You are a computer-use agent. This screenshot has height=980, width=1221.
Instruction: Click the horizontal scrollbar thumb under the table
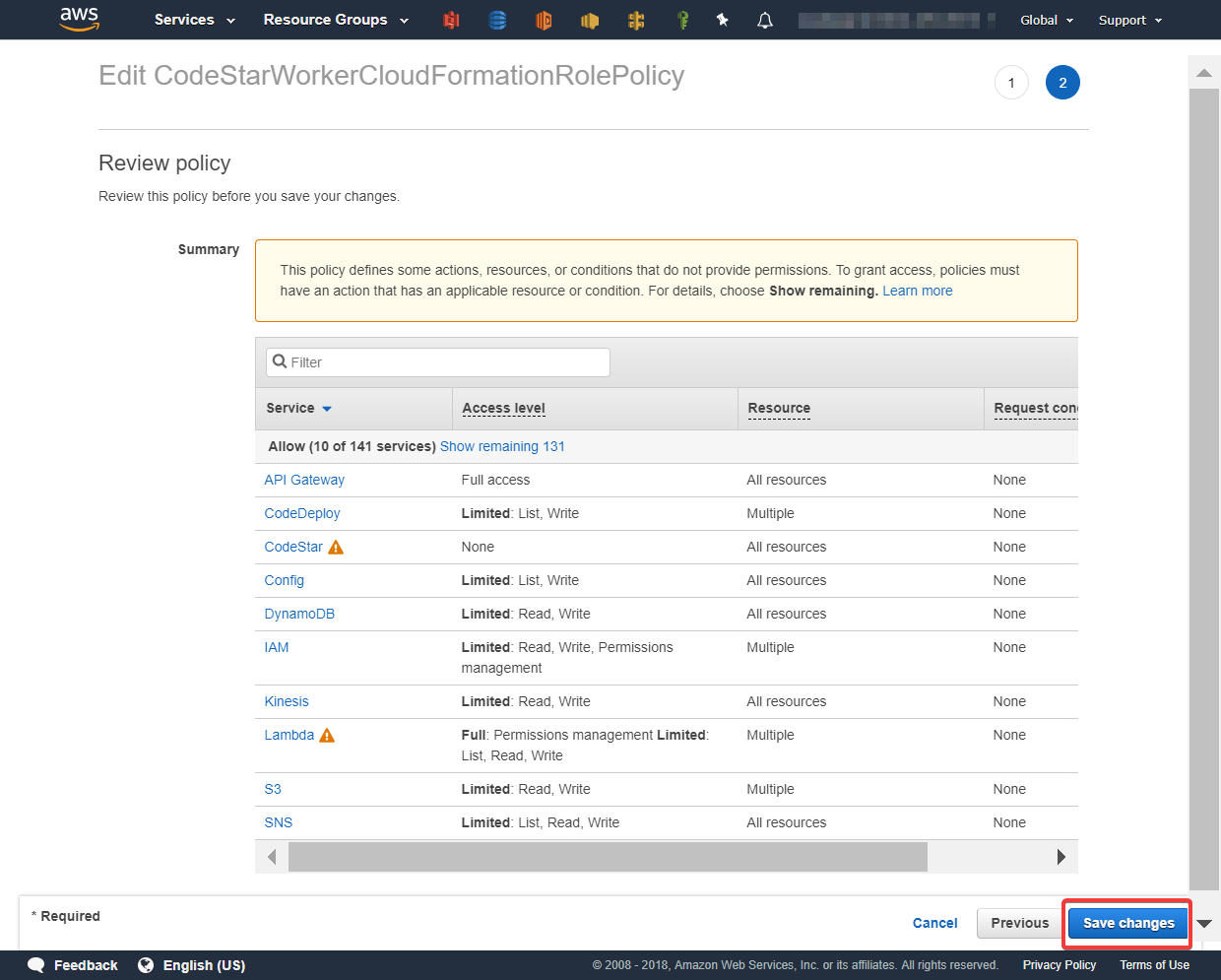(608, 857)
